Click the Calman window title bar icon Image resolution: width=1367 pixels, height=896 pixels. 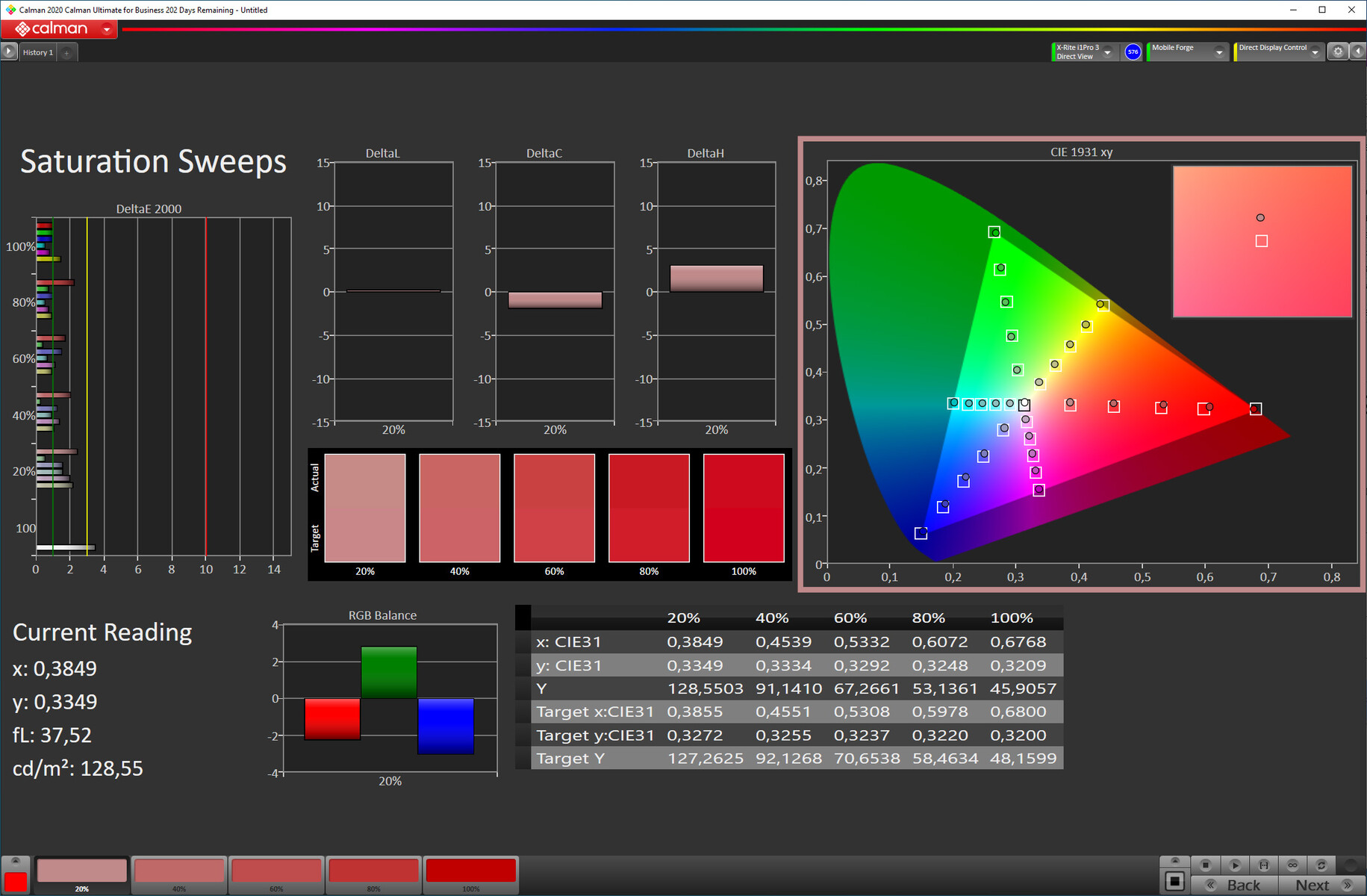[x=10, y=10]
